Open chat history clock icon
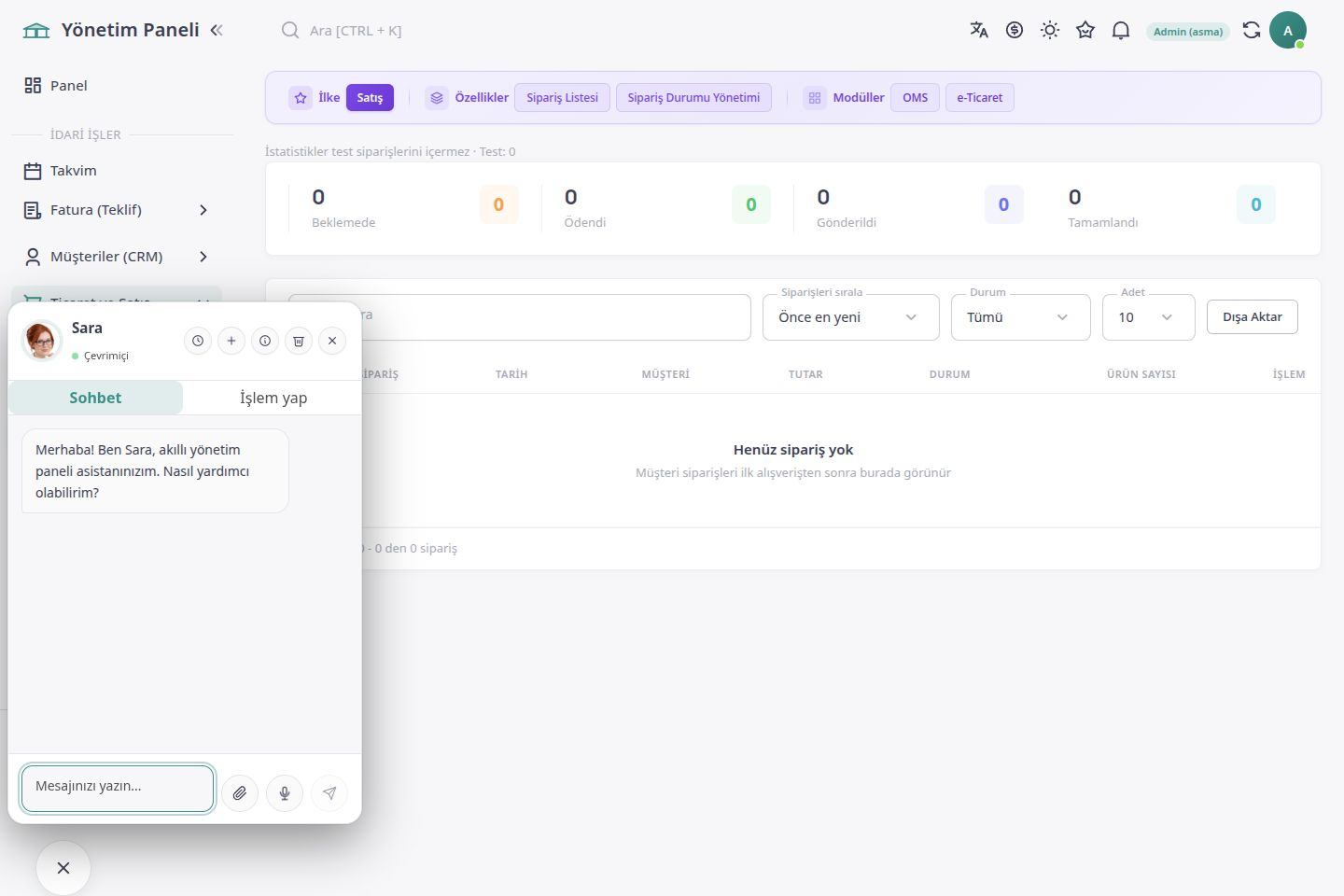 point(198,341)
